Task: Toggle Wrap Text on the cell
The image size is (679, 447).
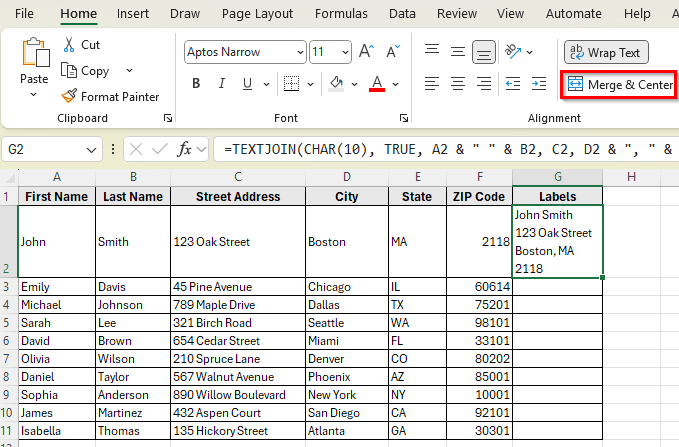Action: (606, 52)
